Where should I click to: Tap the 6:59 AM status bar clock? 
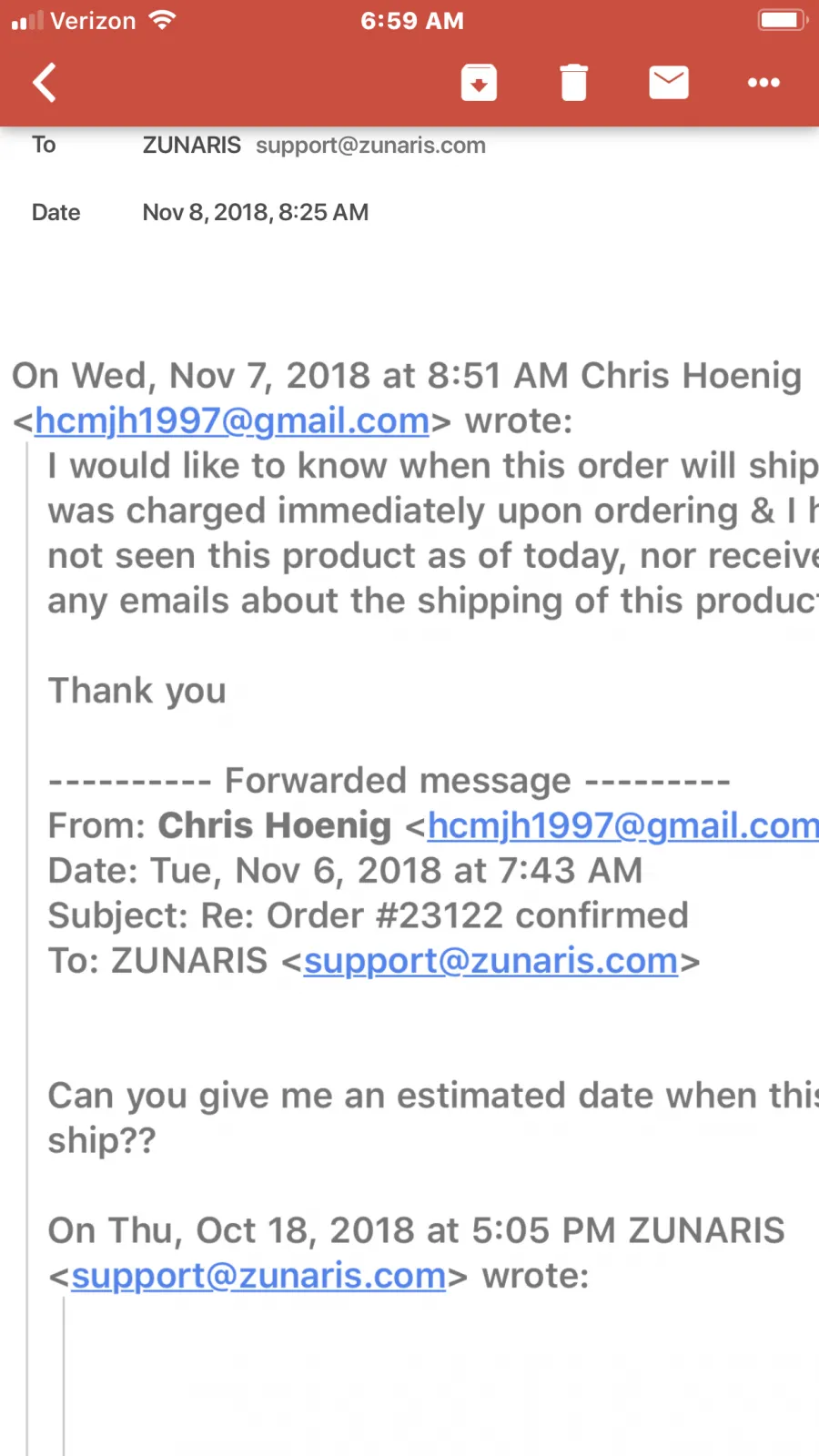pos(411,21)
